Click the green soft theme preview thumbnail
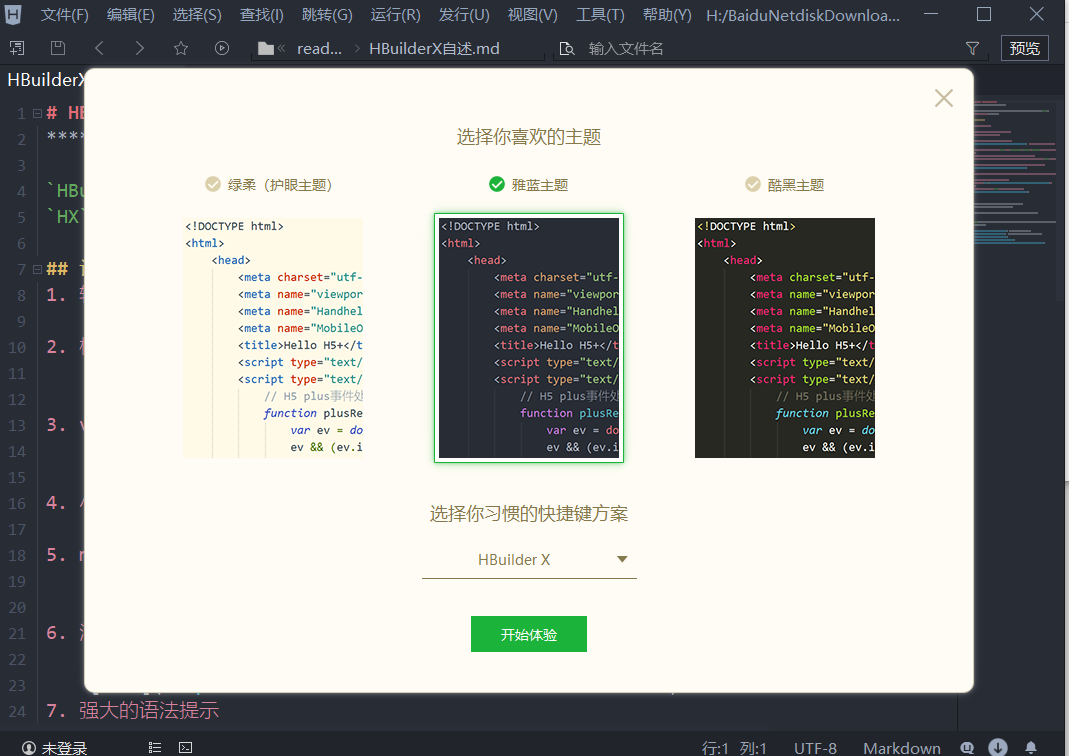This screenshot has width=1069, height=756. [273, 337]
